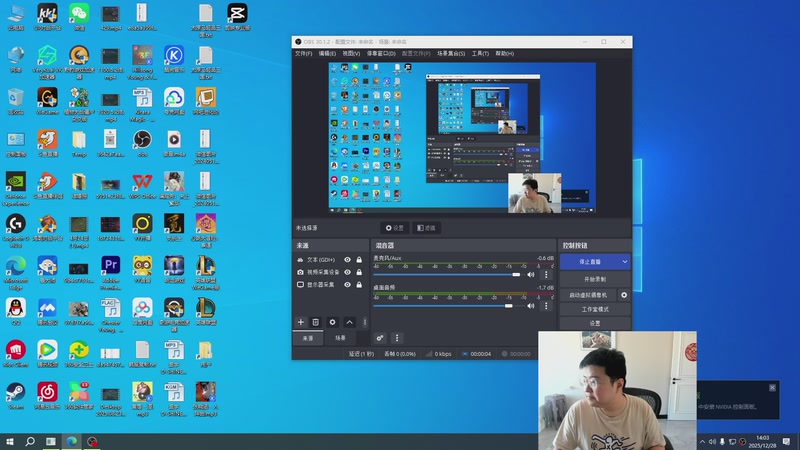Launch Riot Client desktop shortcut
Viewport: 800px width, 450px height.
coord(16,354)
